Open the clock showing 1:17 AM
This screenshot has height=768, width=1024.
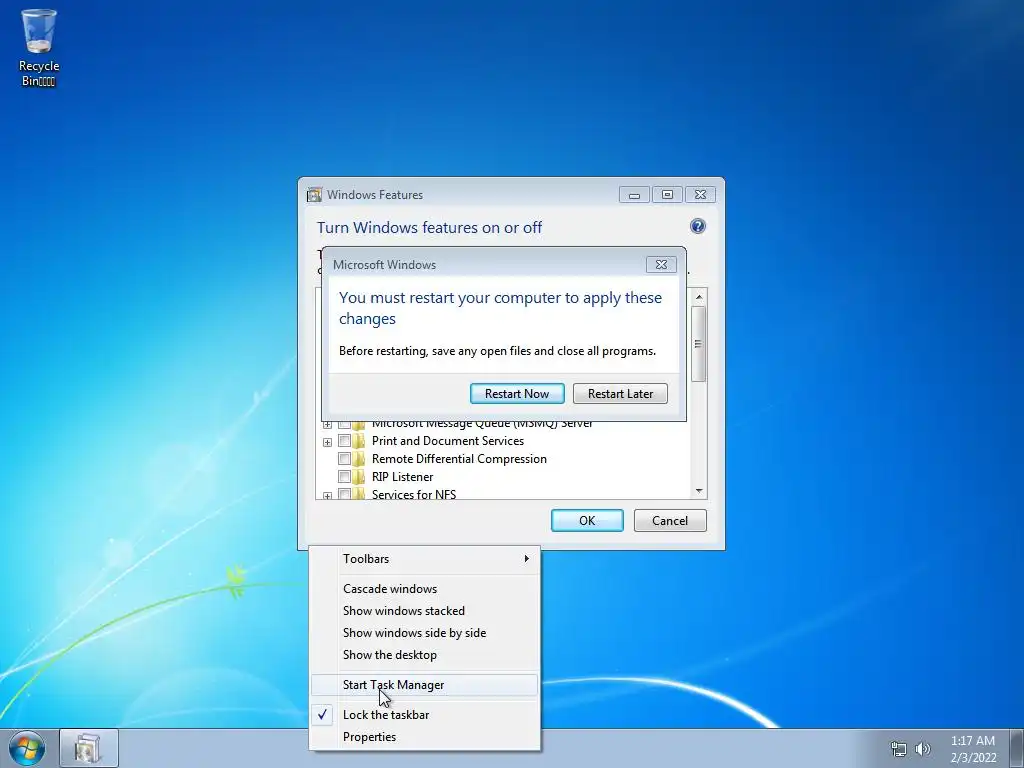(x=973, y=749)
